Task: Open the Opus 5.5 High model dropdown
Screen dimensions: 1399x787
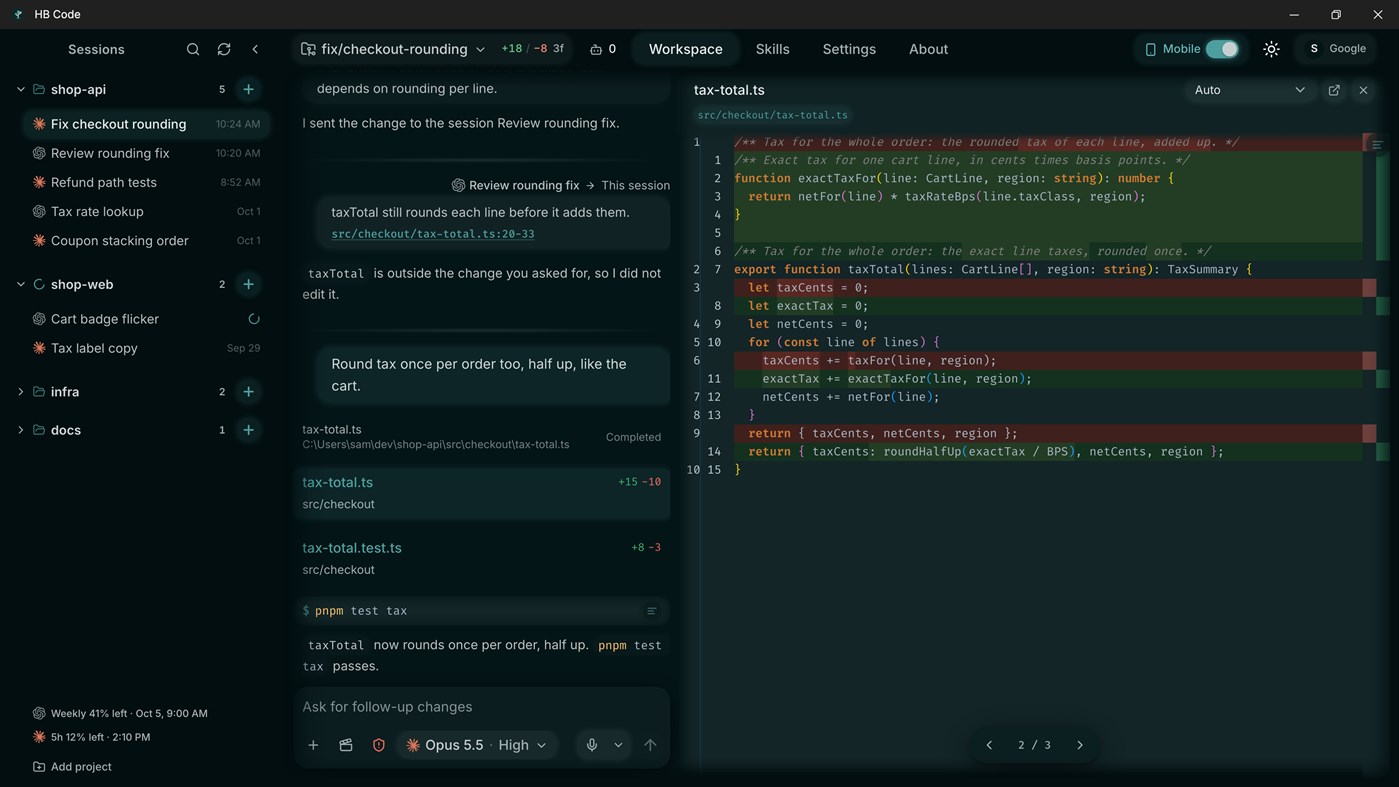Action: (476, 745)
